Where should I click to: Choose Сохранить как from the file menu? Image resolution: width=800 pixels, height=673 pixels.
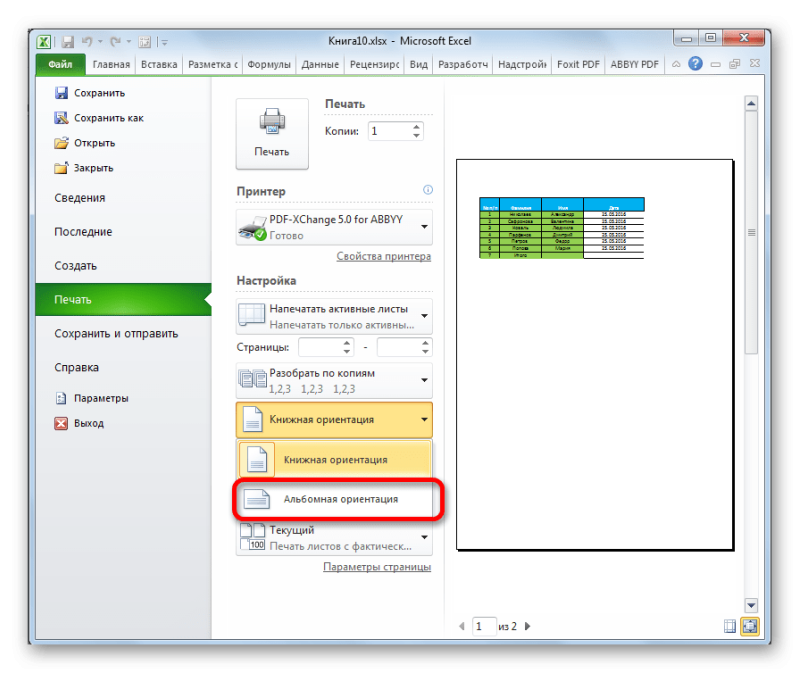tap(99, 118)
